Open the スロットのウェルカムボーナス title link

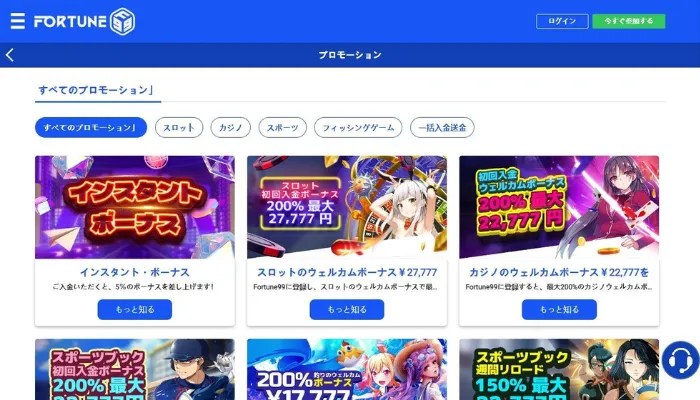(347, 272)
